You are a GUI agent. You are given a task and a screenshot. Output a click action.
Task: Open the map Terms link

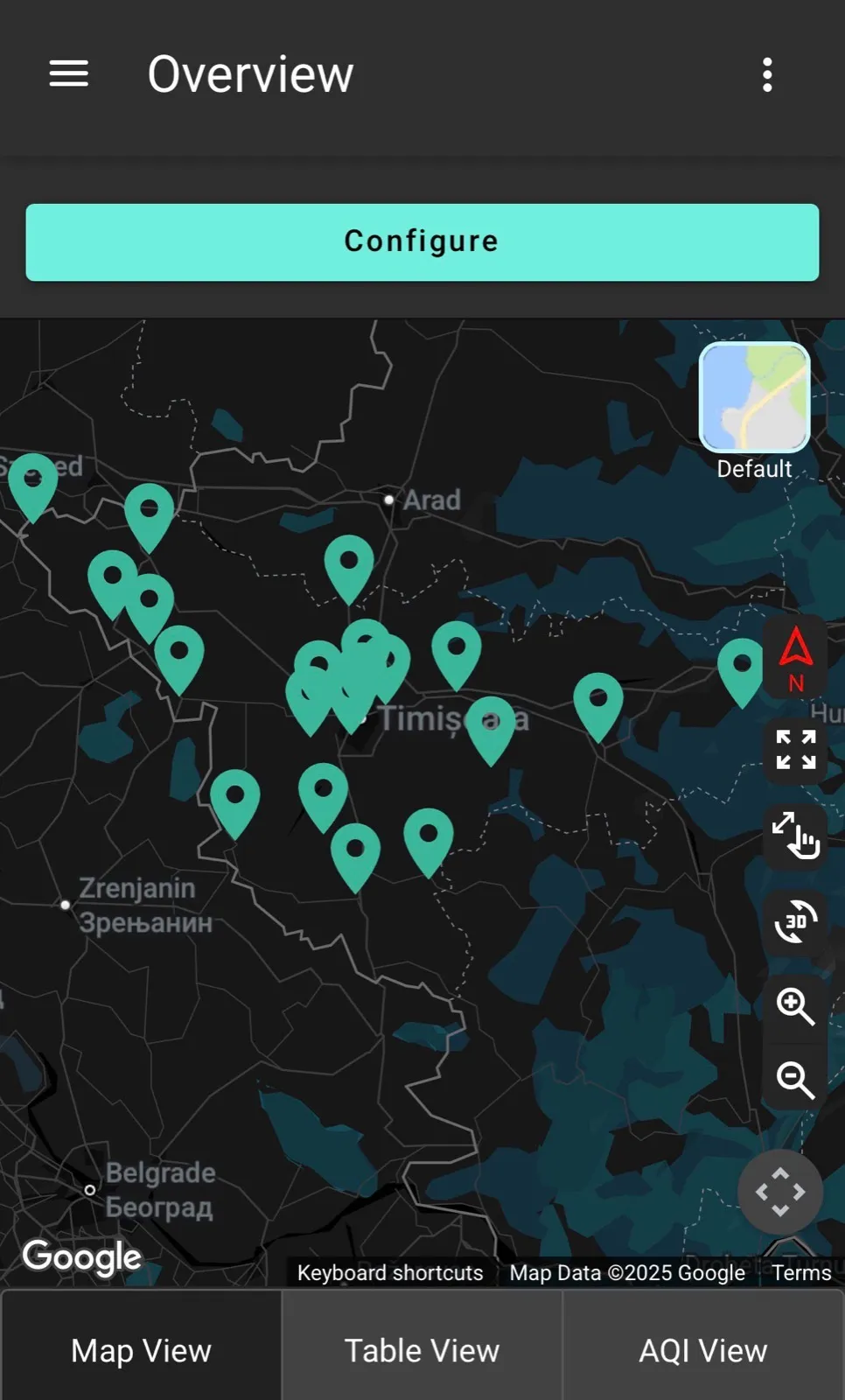click(801, 1272)
